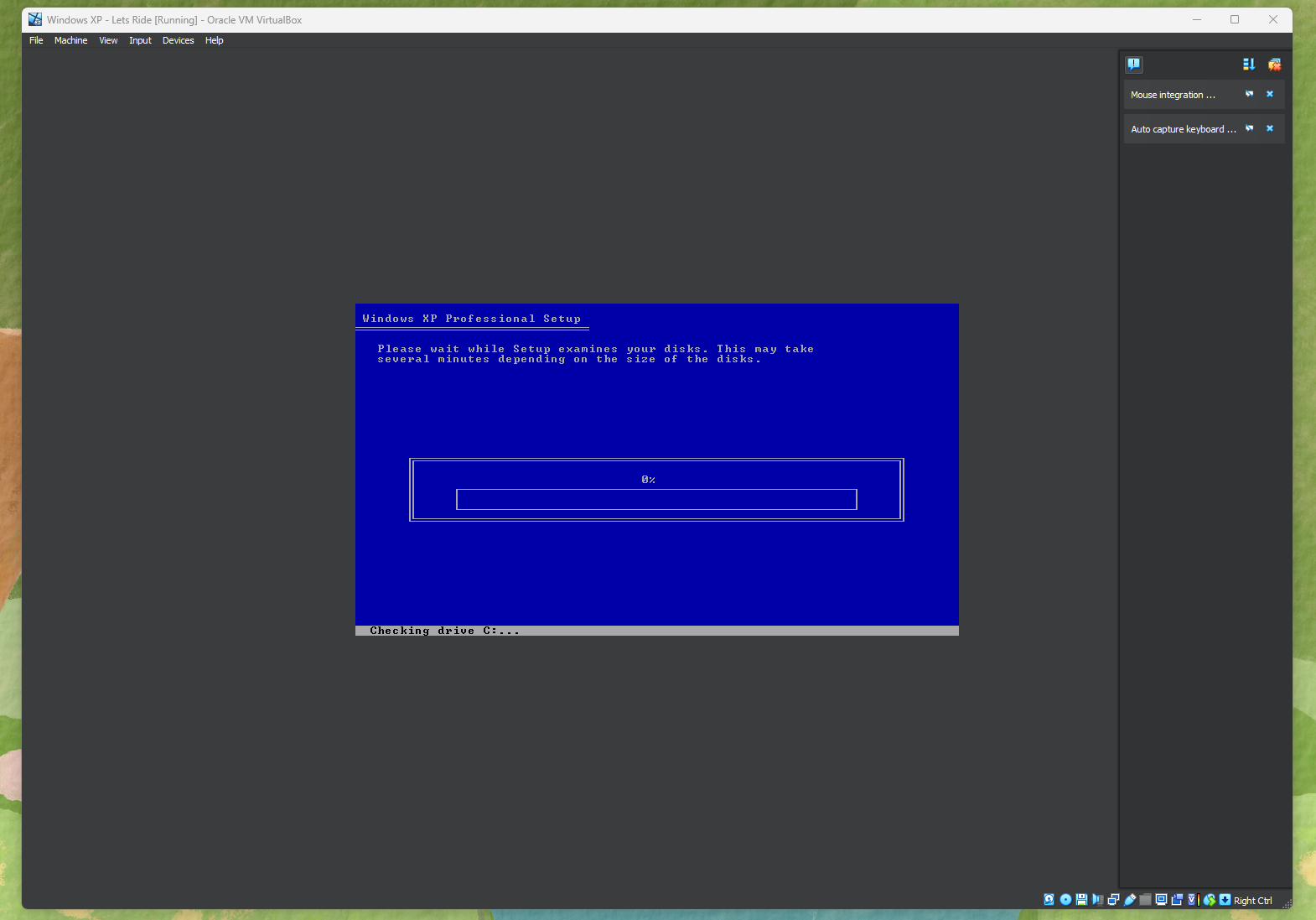Open the Input menu

(x=140, y=40)
